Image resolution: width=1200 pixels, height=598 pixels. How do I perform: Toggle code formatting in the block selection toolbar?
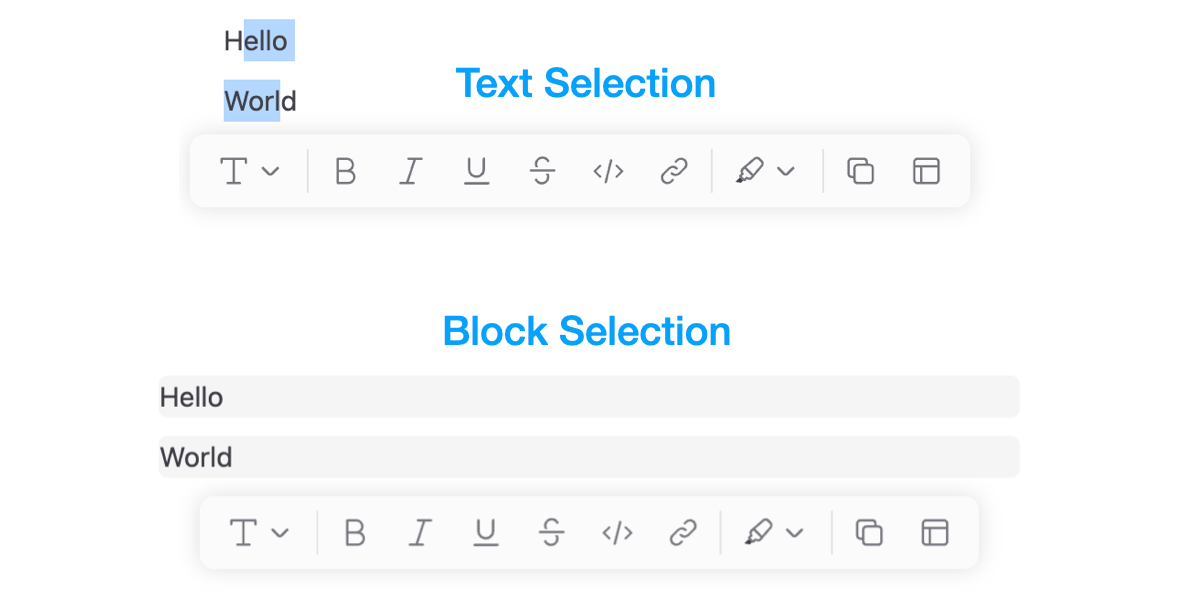pos(617,532)
